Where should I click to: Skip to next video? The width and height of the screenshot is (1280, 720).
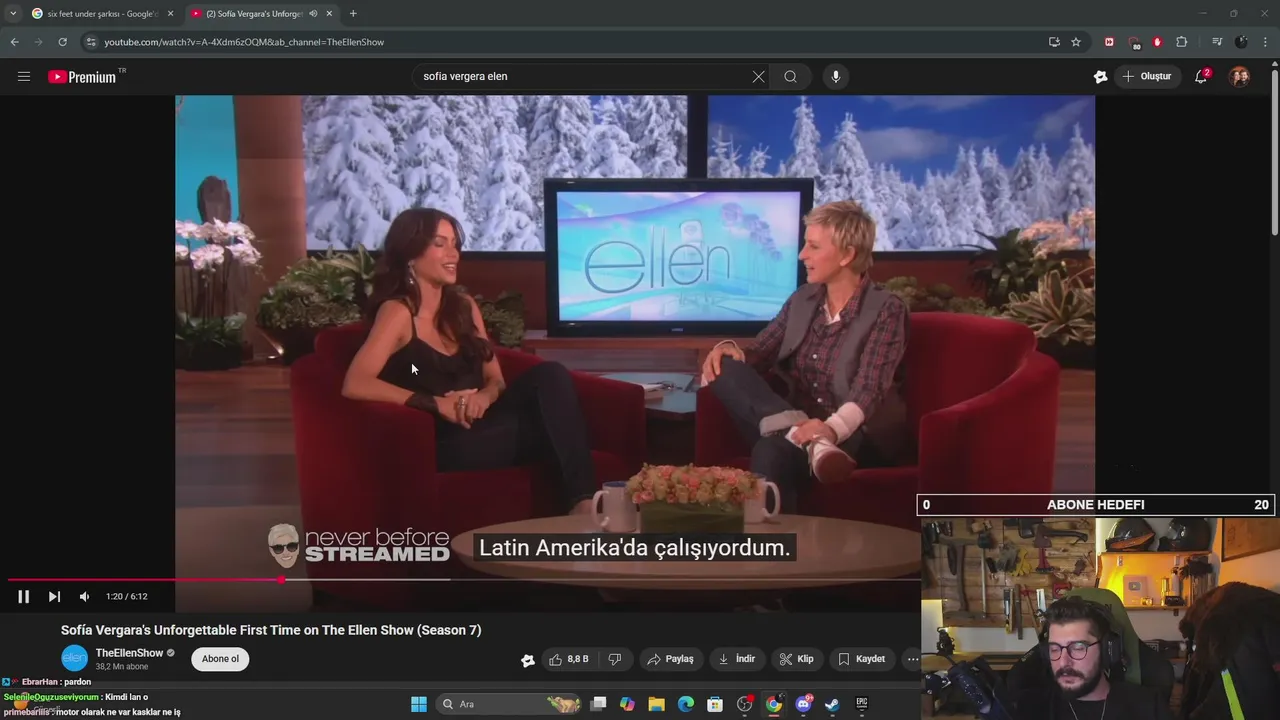(x=54, y=596)
